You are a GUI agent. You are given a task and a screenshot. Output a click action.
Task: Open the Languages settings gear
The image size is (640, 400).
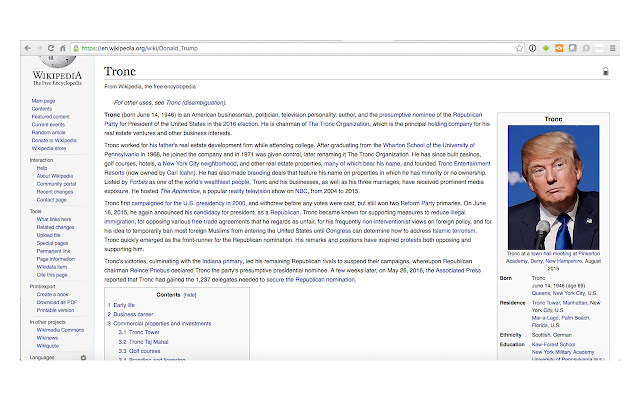tap(83, 358)
